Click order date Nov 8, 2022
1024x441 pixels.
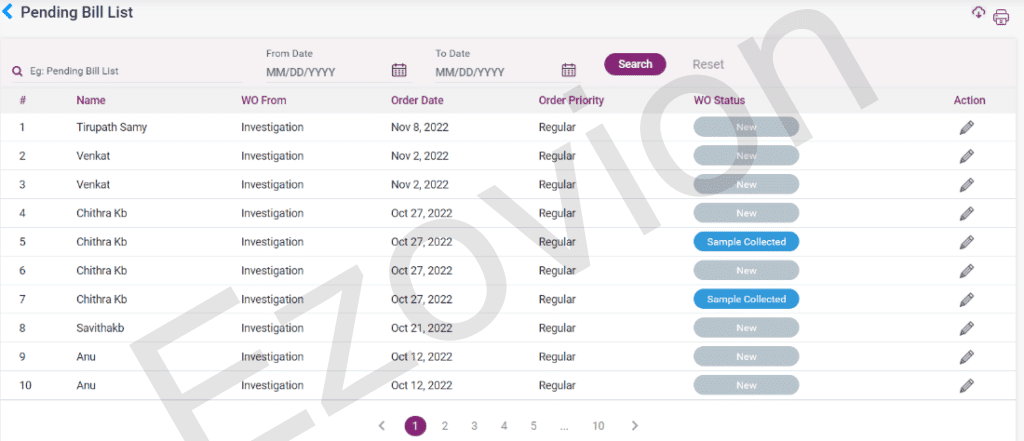tap(420, 127)
